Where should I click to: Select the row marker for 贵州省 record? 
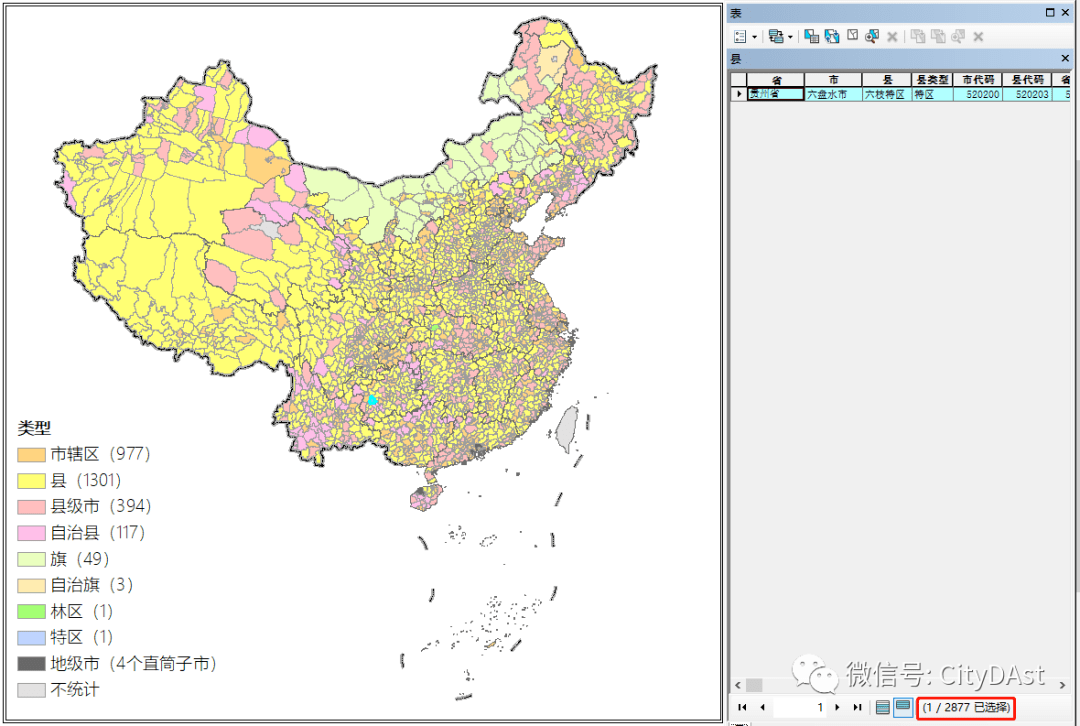coord(738,94)
